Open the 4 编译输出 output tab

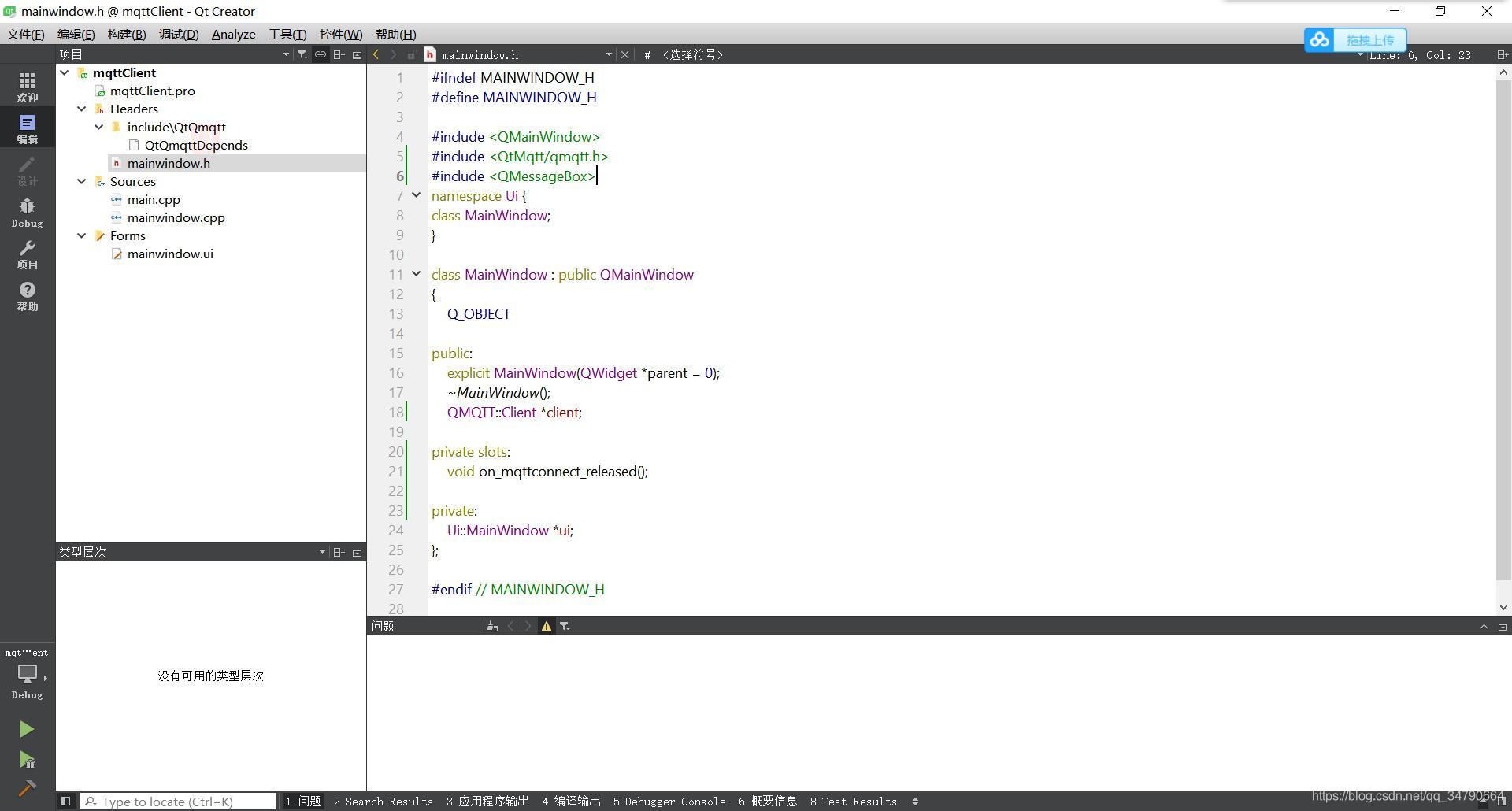point(571,801)
